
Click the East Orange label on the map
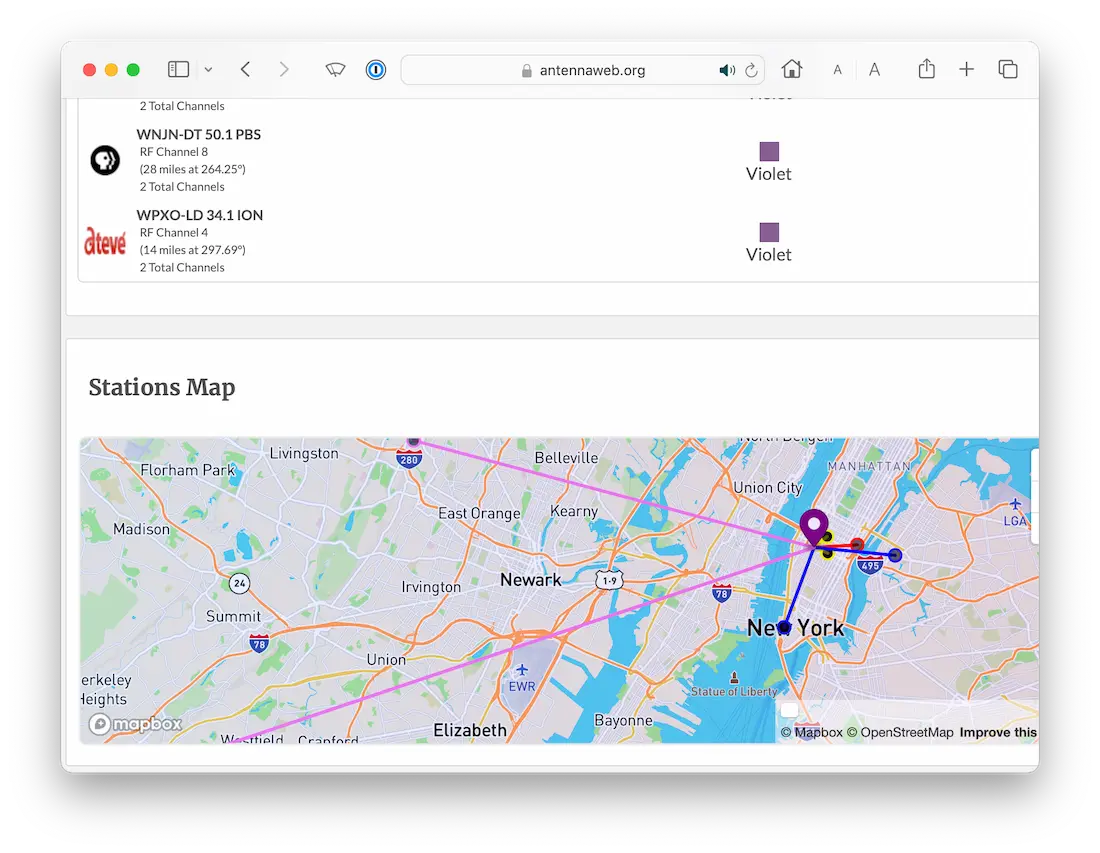[x=480, y=513]
